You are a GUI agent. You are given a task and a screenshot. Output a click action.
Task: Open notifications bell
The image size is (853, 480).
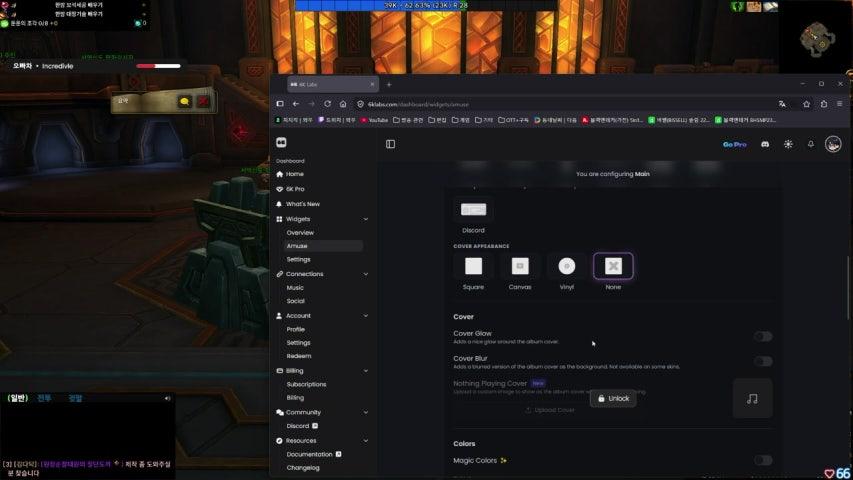811,144
